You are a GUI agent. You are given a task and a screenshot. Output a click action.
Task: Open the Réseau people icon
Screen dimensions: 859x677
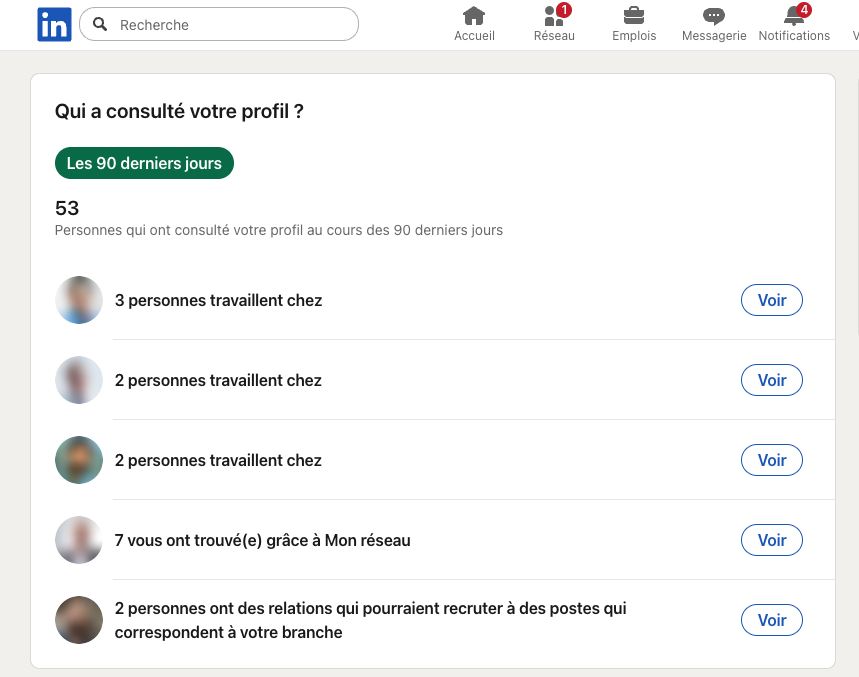click(x=551, y=18)
